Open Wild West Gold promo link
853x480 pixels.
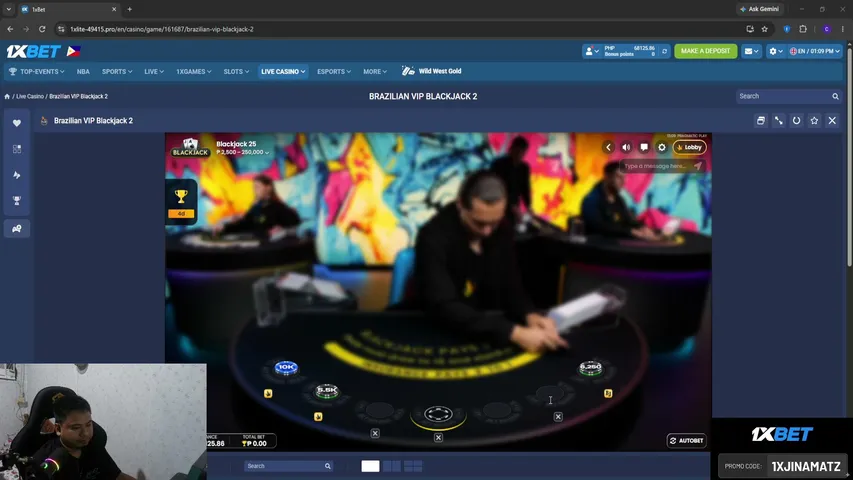[432, 71]
